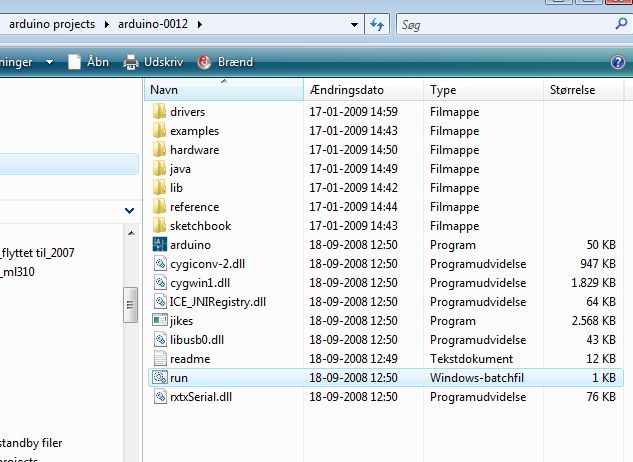Viewport: 633px width, 462px height.
Task: Sort by the Ændringsdato column header
Action: [x=363, y=90]
